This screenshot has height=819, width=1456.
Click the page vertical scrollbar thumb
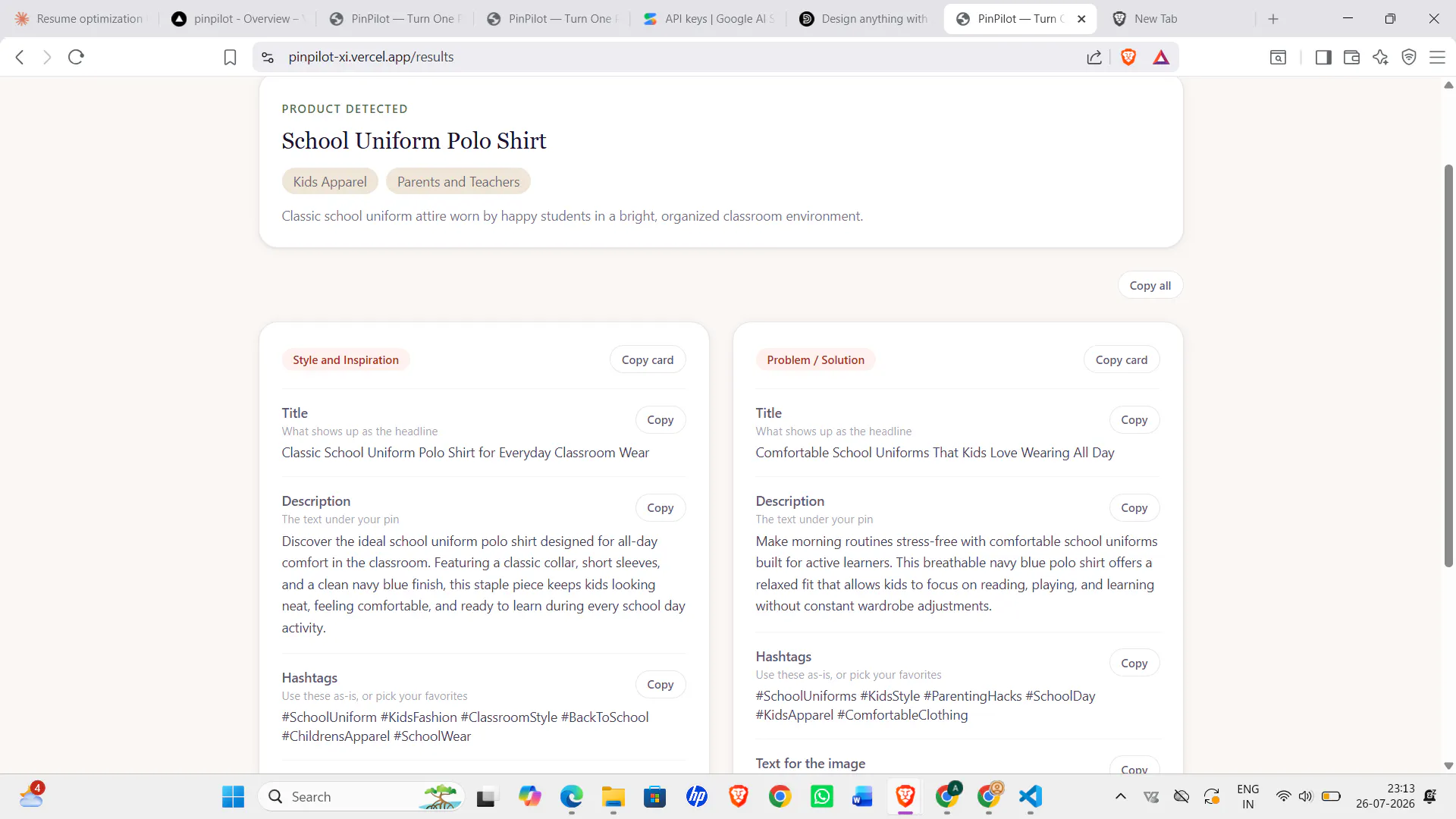1448,364
